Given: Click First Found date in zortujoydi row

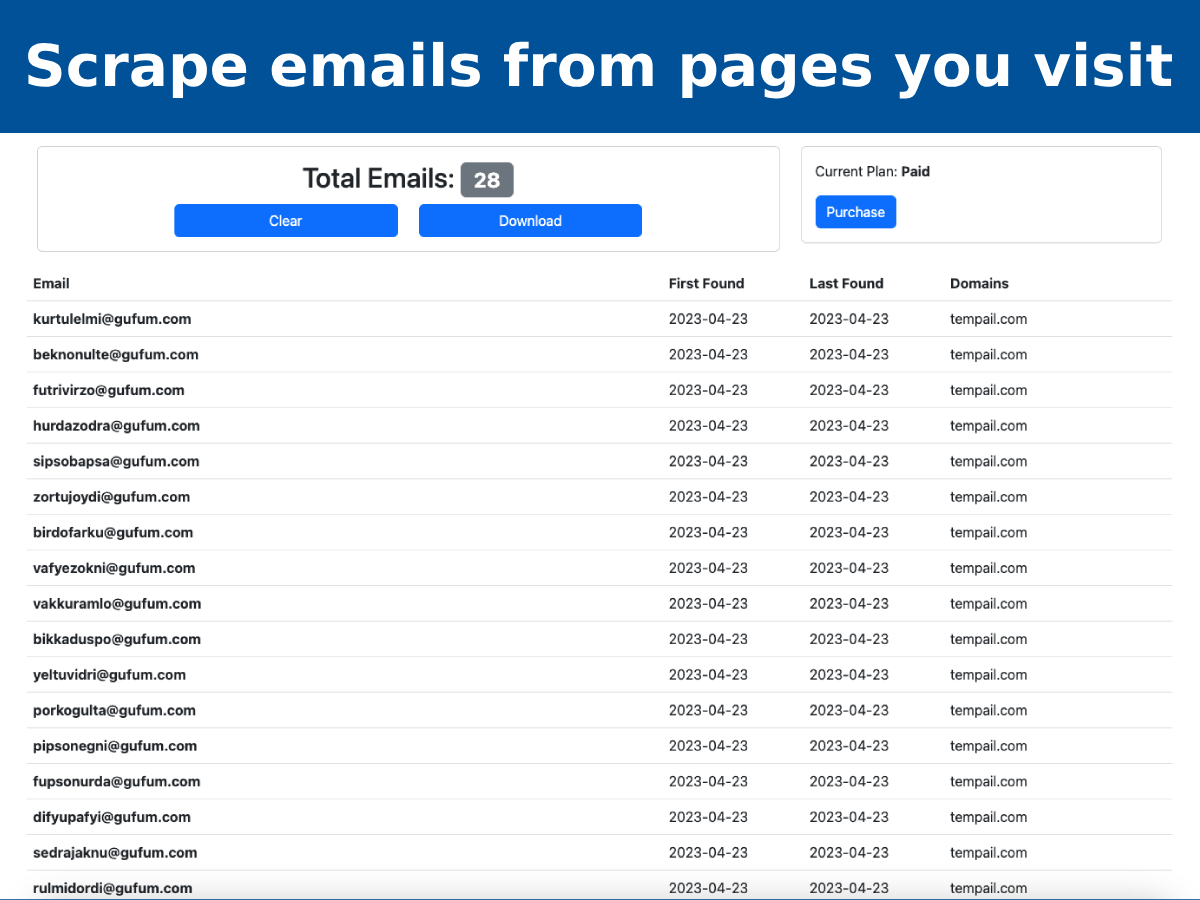Looking at the screenshot, I should click(708, 497).
